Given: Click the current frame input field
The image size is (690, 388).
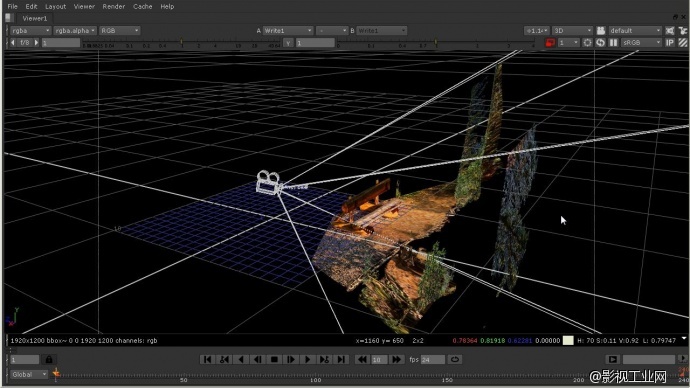Looking at the screenshot, I should tap(25, 360).
